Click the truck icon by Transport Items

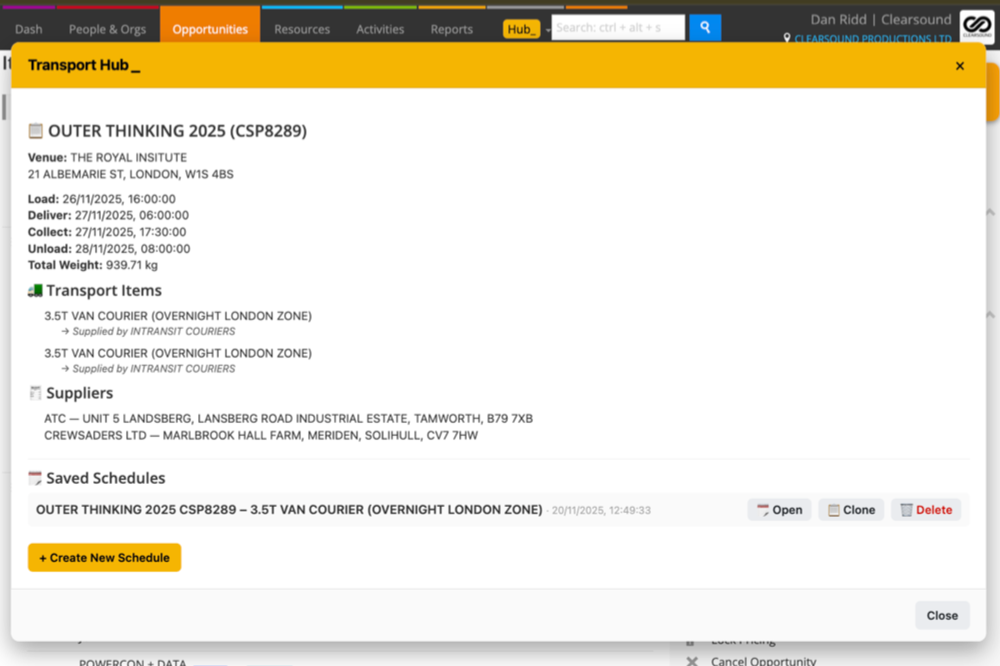pos(35,291)
